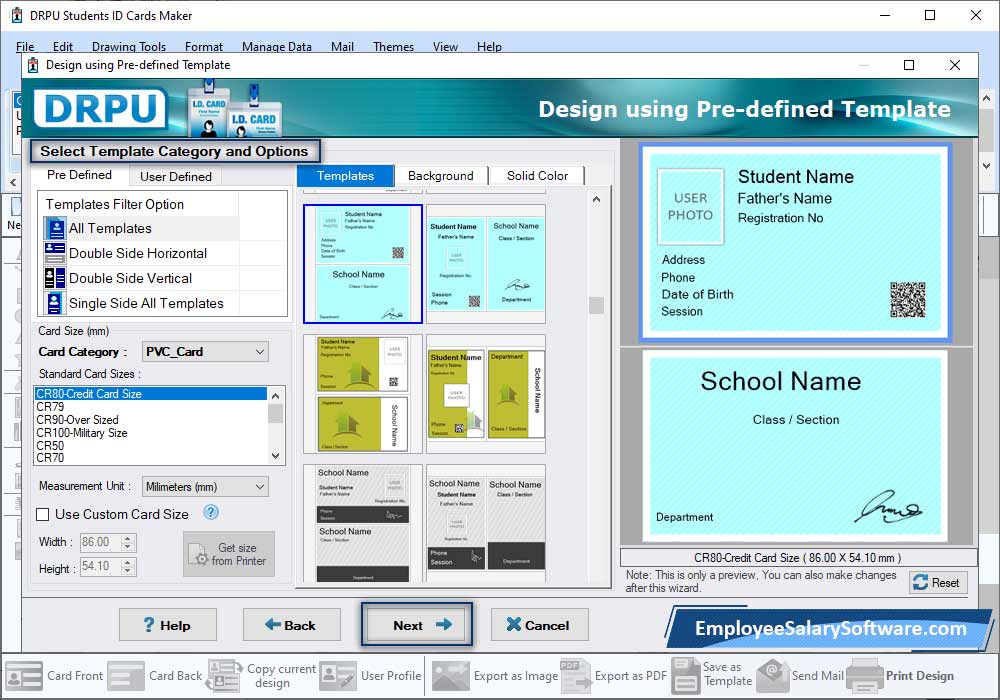
Task: Click the DRPU app icon in the main title bar
Action: (x=17, y=15)
